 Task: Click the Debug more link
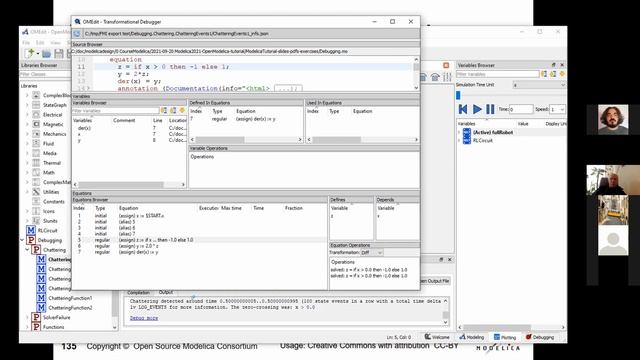coord(144,318)
